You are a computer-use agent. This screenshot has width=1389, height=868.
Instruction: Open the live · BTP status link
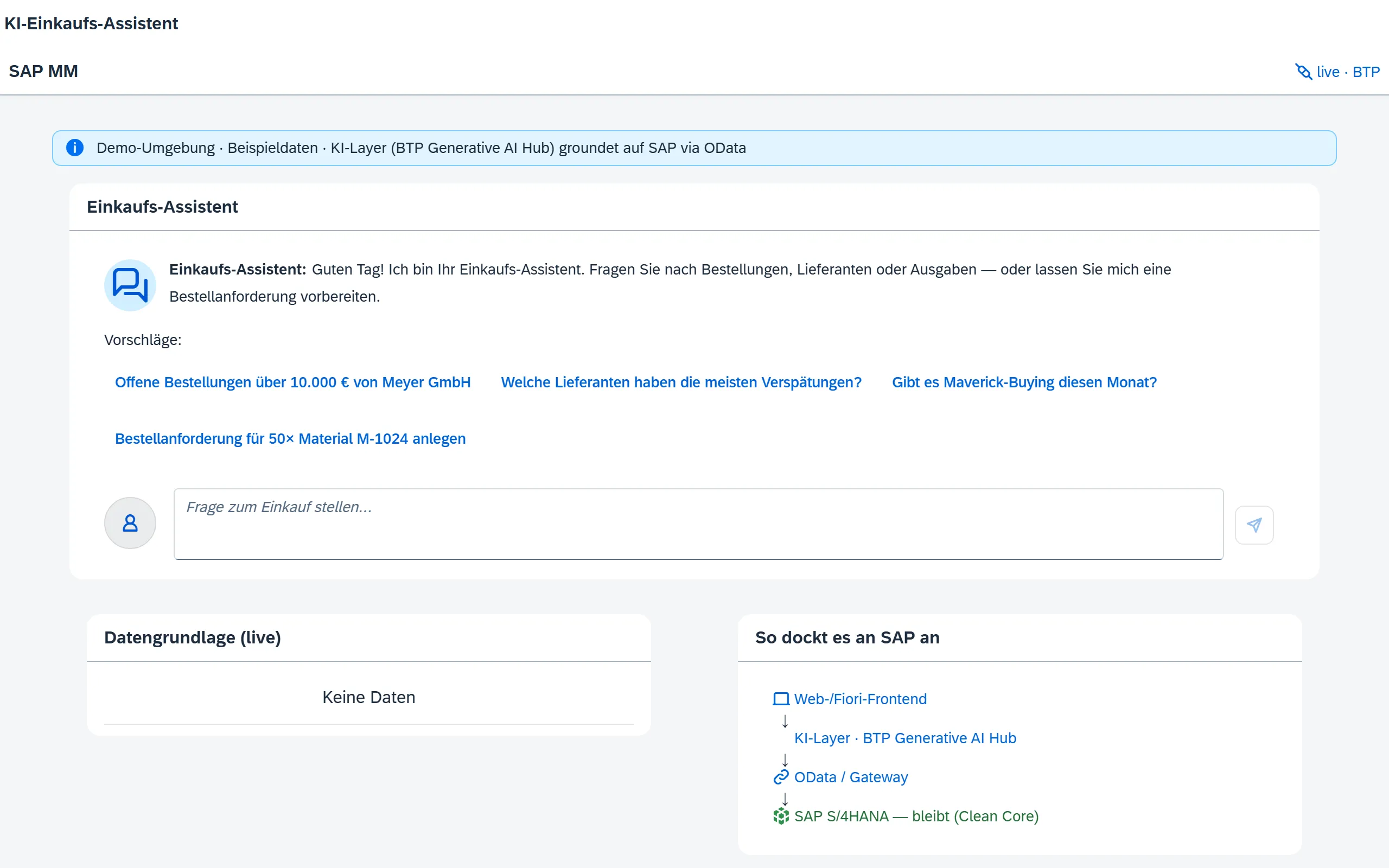click(1337, 72)
